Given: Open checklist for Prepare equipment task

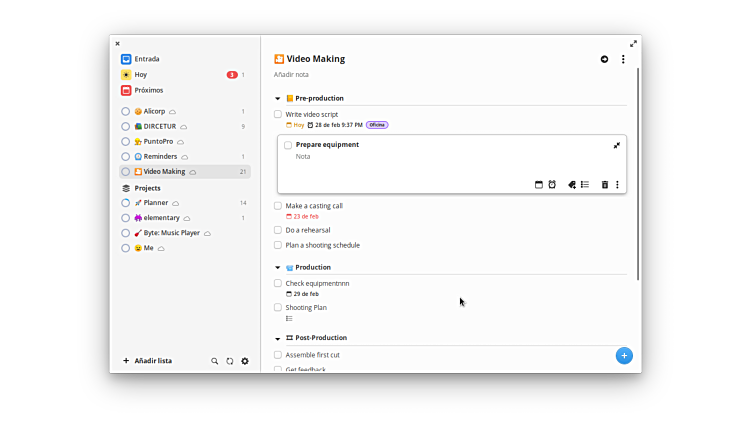Looking at the screenshot, I should tap(585, 185).
